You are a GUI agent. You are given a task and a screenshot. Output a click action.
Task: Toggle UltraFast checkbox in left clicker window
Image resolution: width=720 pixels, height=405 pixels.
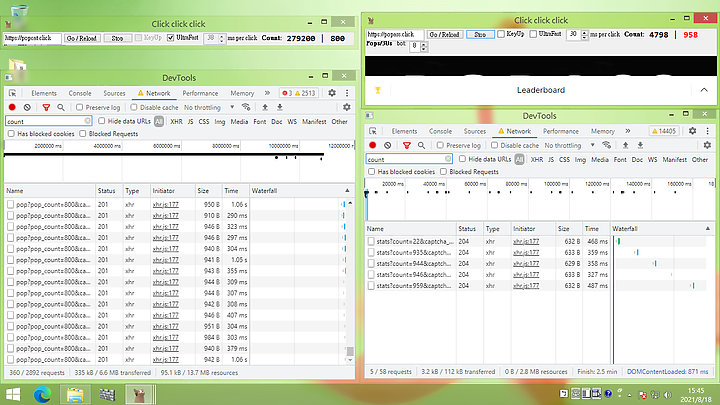point(171,38)
